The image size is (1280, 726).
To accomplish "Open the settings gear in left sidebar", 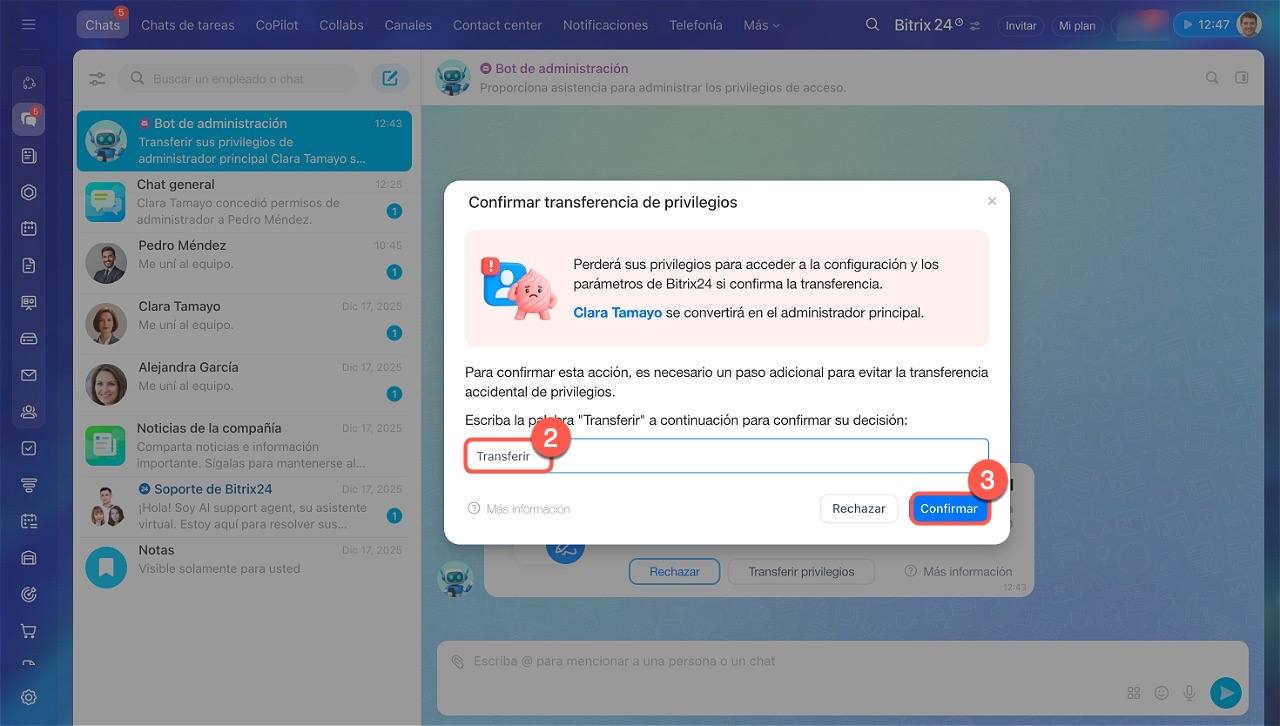I will click(x=29, y=697).
